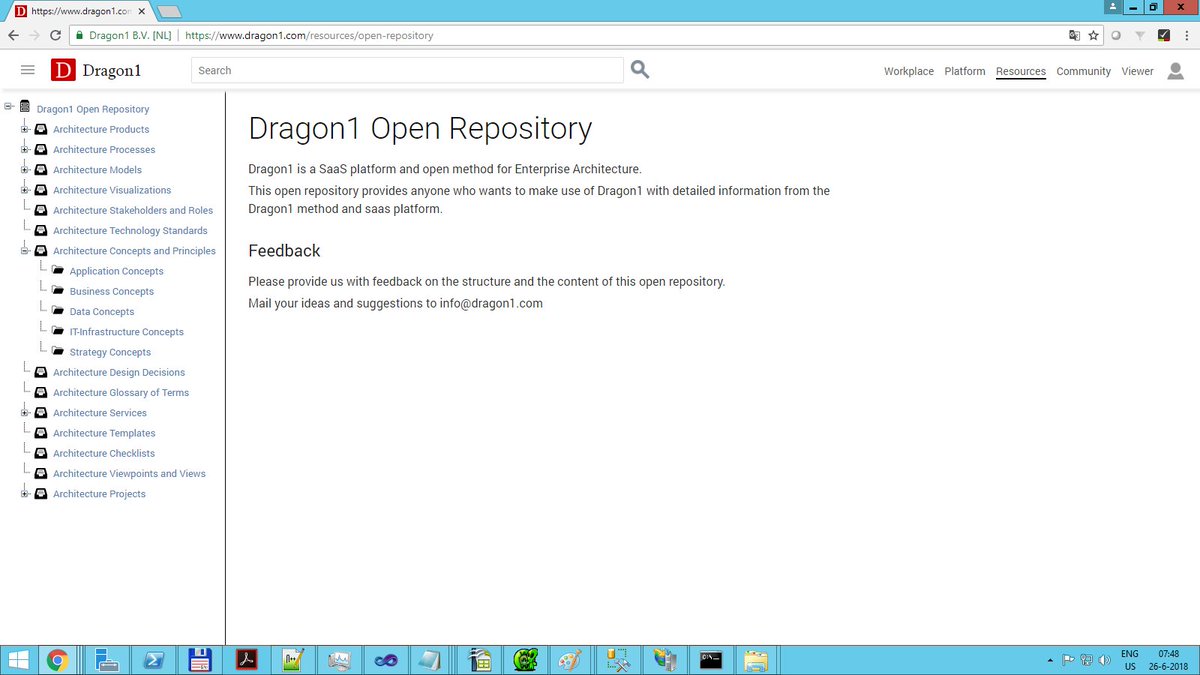Open Architecture Stakeholders and Roles link
Screen dimensions: 1200x675
point(133,210)
